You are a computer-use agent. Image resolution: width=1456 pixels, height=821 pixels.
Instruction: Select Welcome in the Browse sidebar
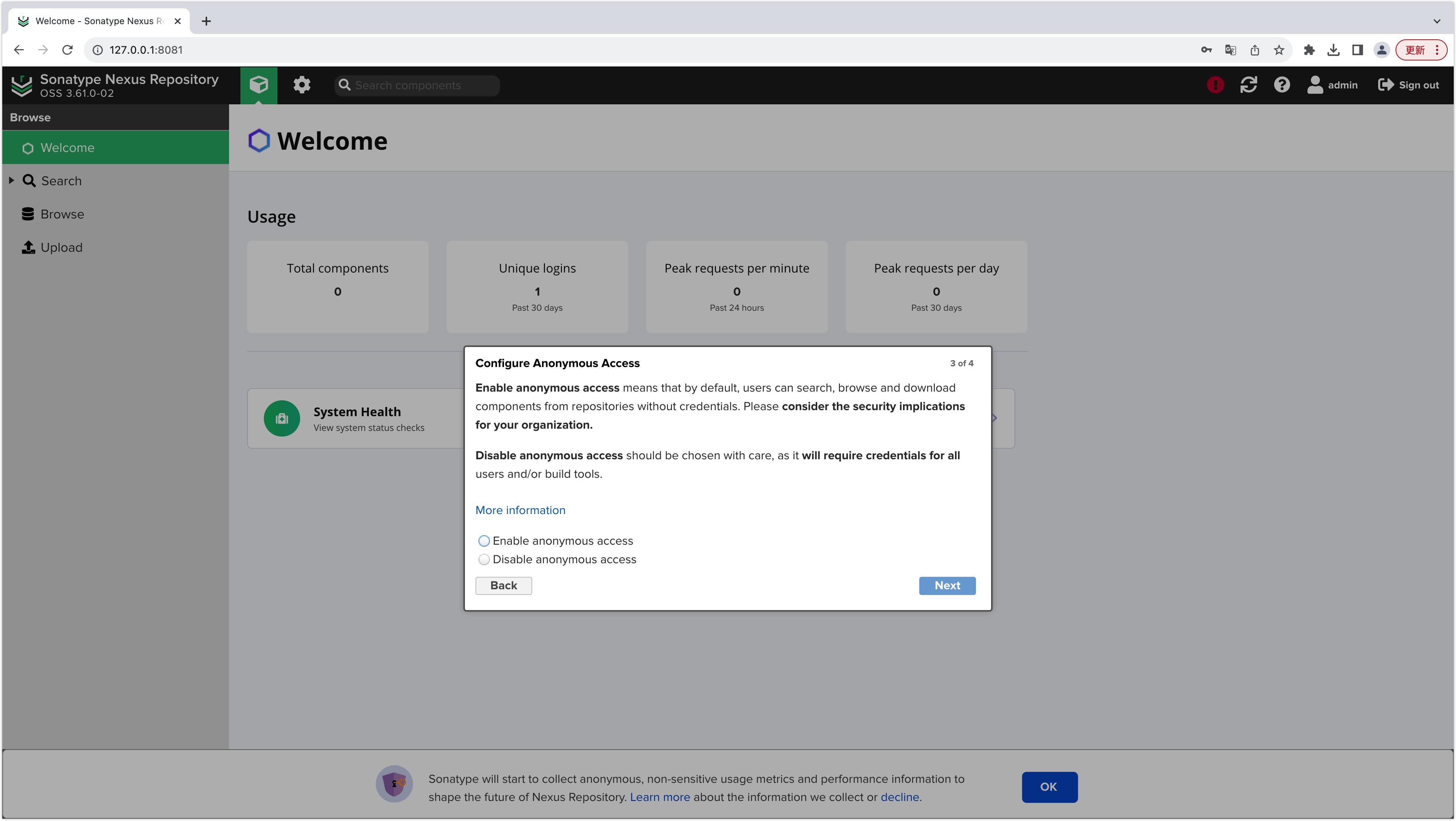116,147
